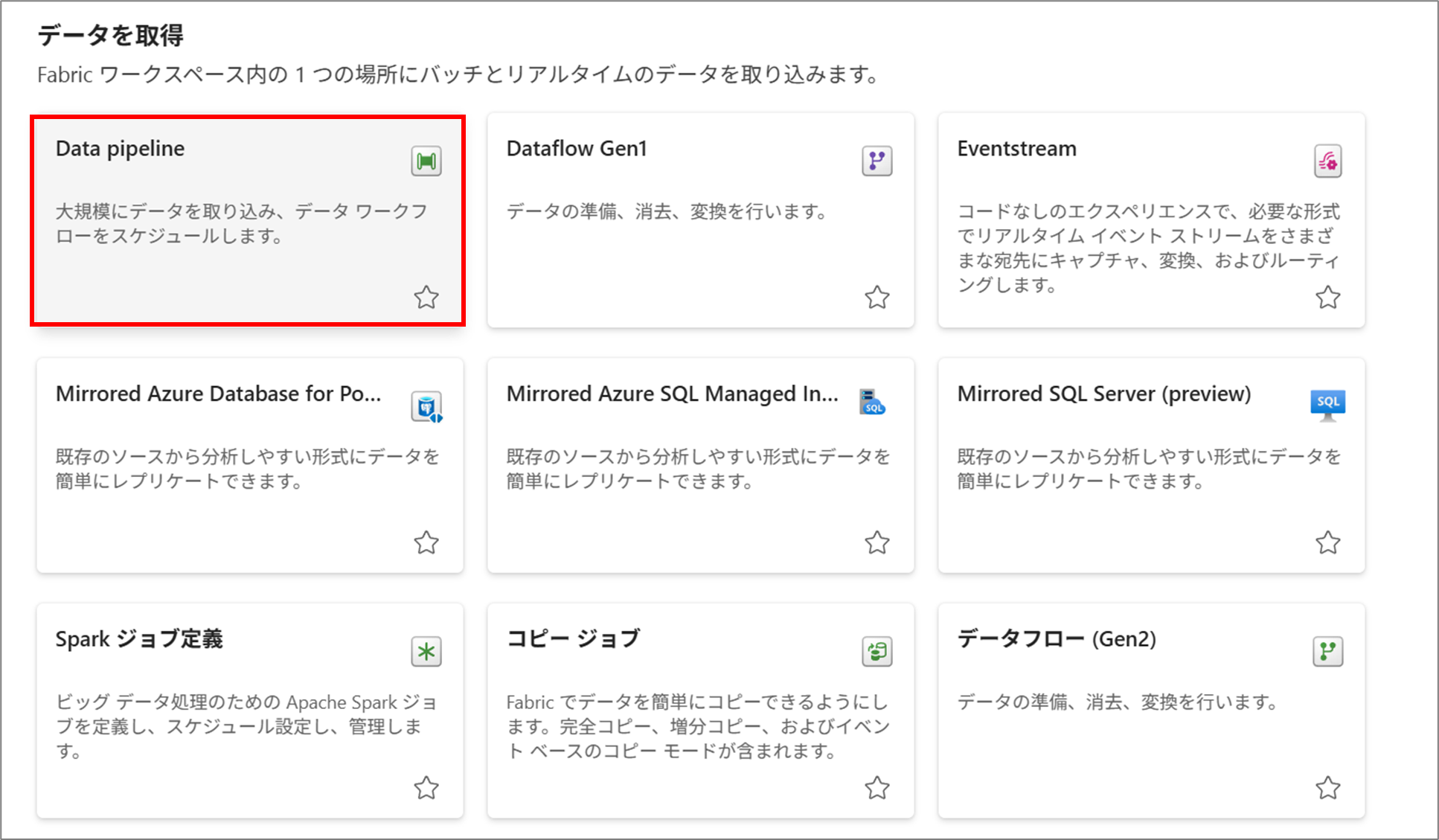The width and height of the screenshot is (1439, 840).
Task: Click the Mirrored SQL Server description text
Action: pos(1148,469)
